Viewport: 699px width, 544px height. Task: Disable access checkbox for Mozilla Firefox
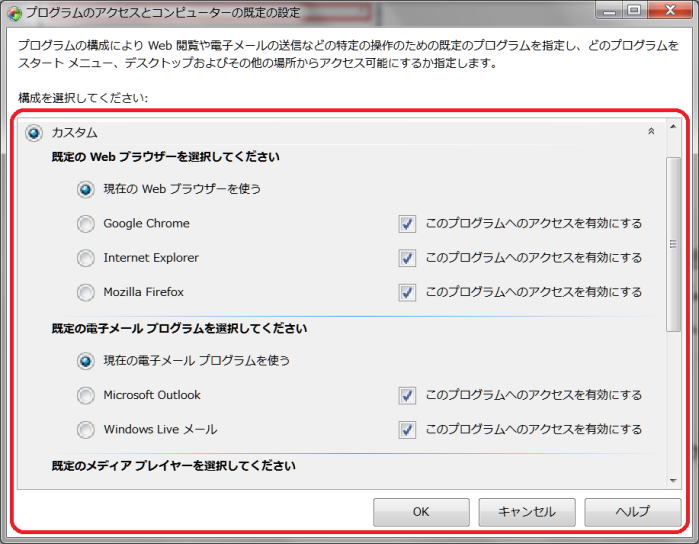click(x=407, y=292)
